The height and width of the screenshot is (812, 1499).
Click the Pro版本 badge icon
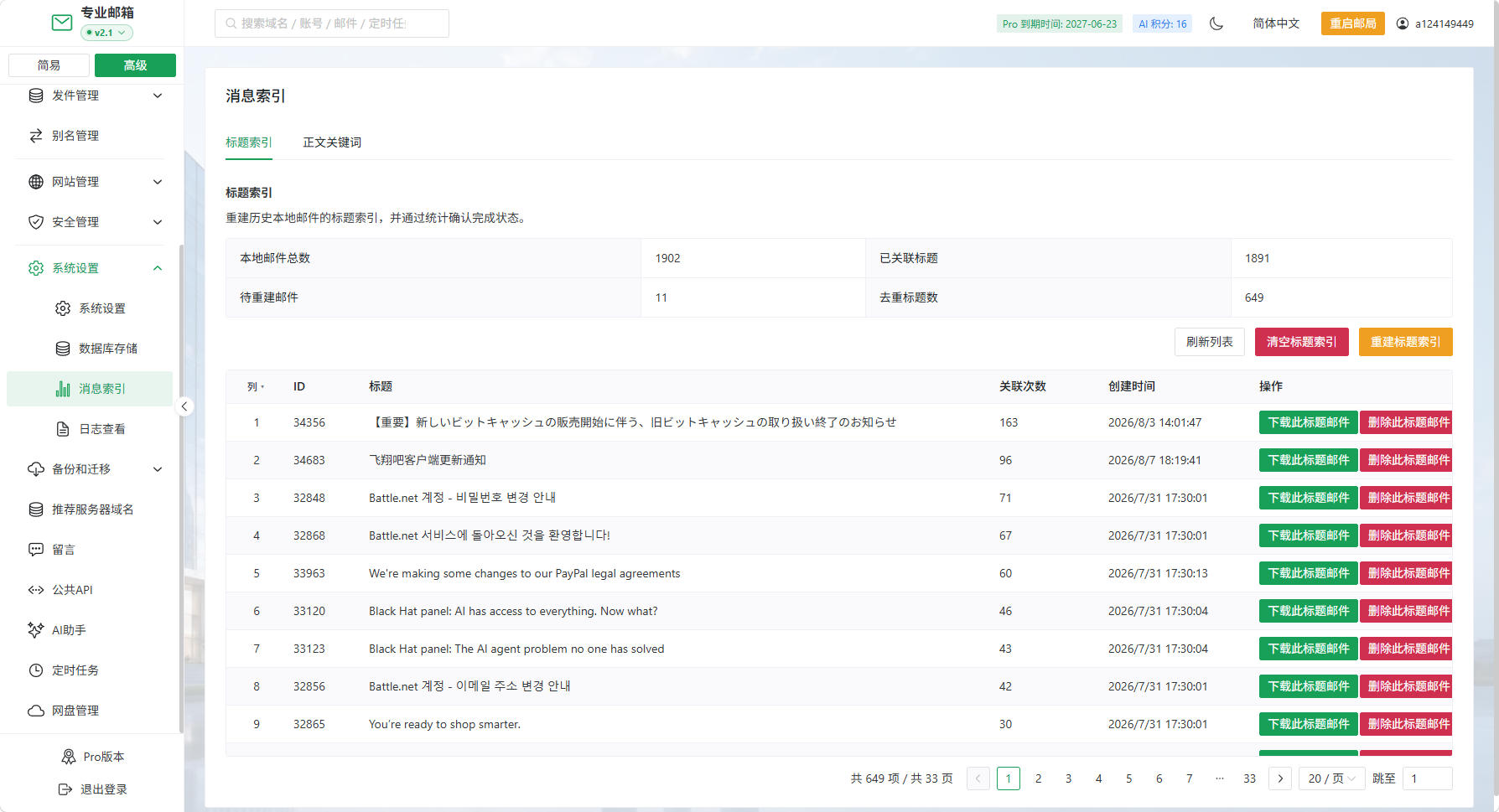[69, 757]
